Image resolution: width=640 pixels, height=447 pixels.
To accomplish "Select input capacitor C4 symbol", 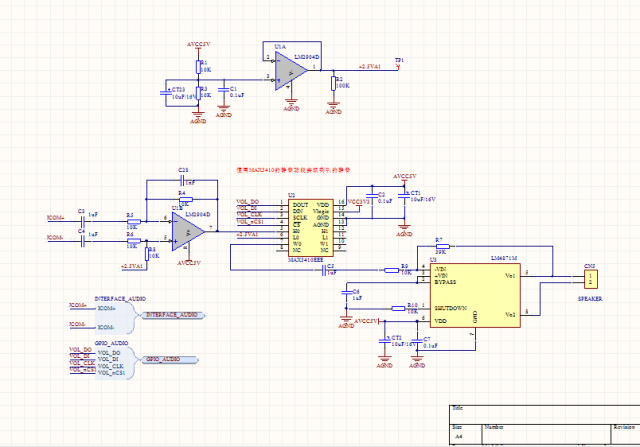I will (82, 242).
